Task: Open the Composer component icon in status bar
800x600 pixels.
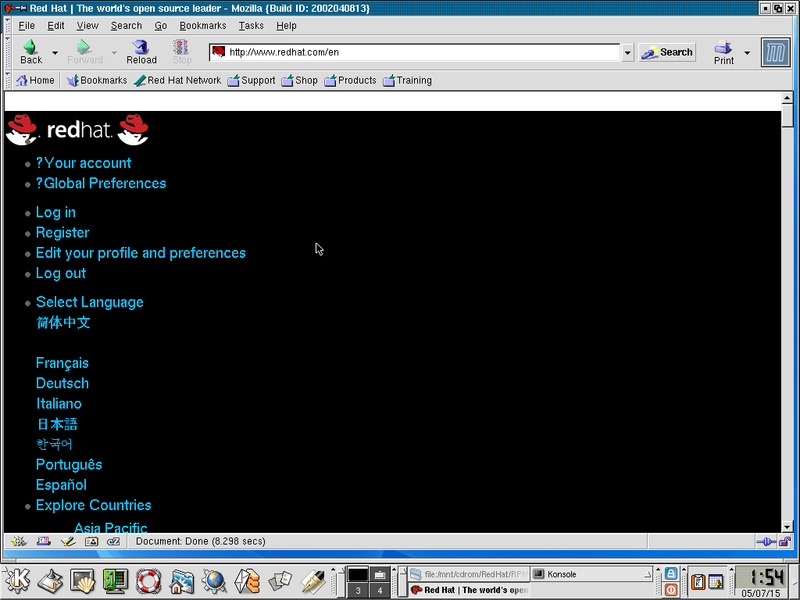Action: coord(67,541)
